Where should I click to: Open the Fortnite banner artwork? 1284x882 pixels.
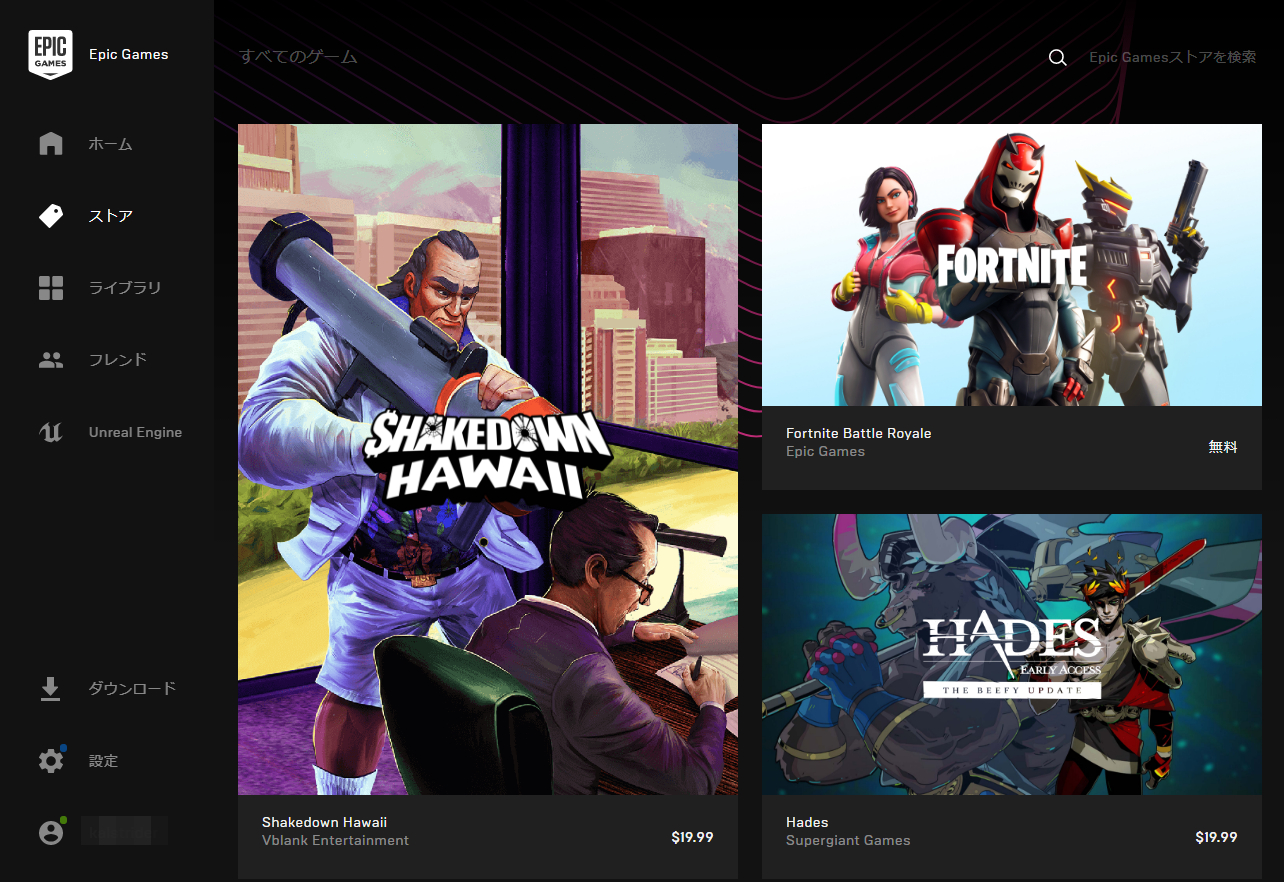coord(1012,265)
